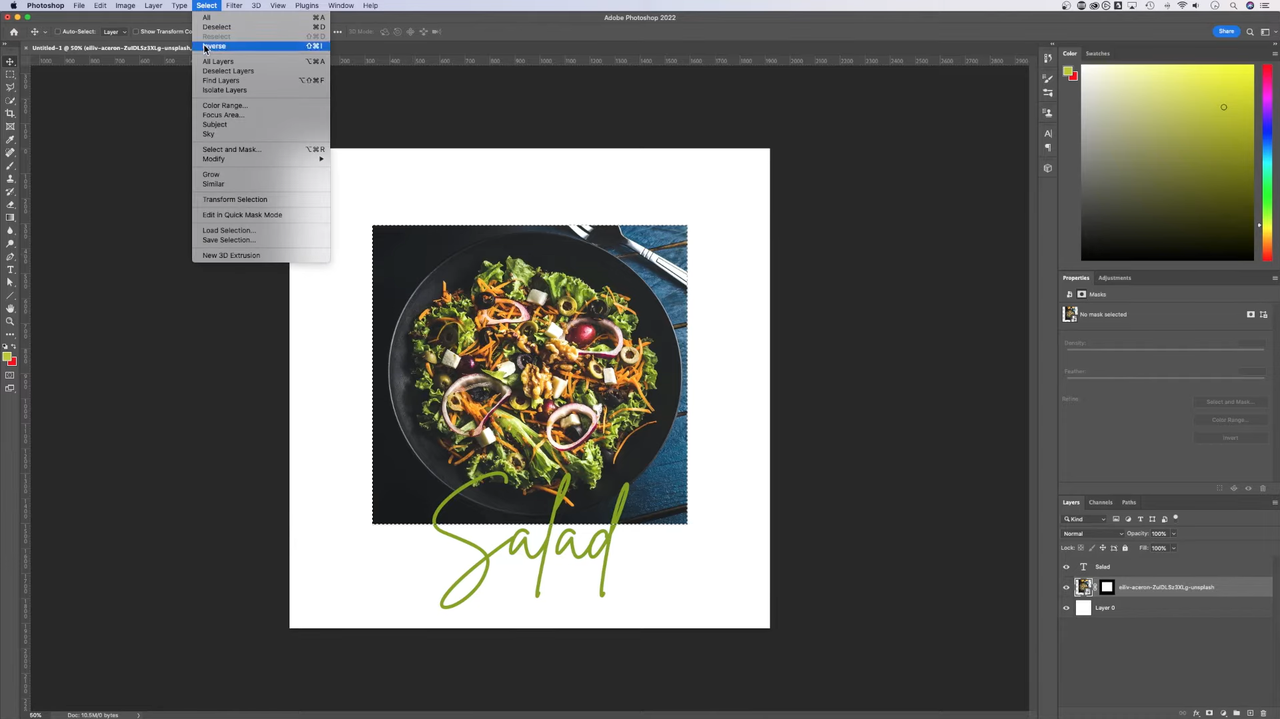Open the Kind filter dropdown
This screenshot has height=719, width=1280.
[x=1084, y=519]
